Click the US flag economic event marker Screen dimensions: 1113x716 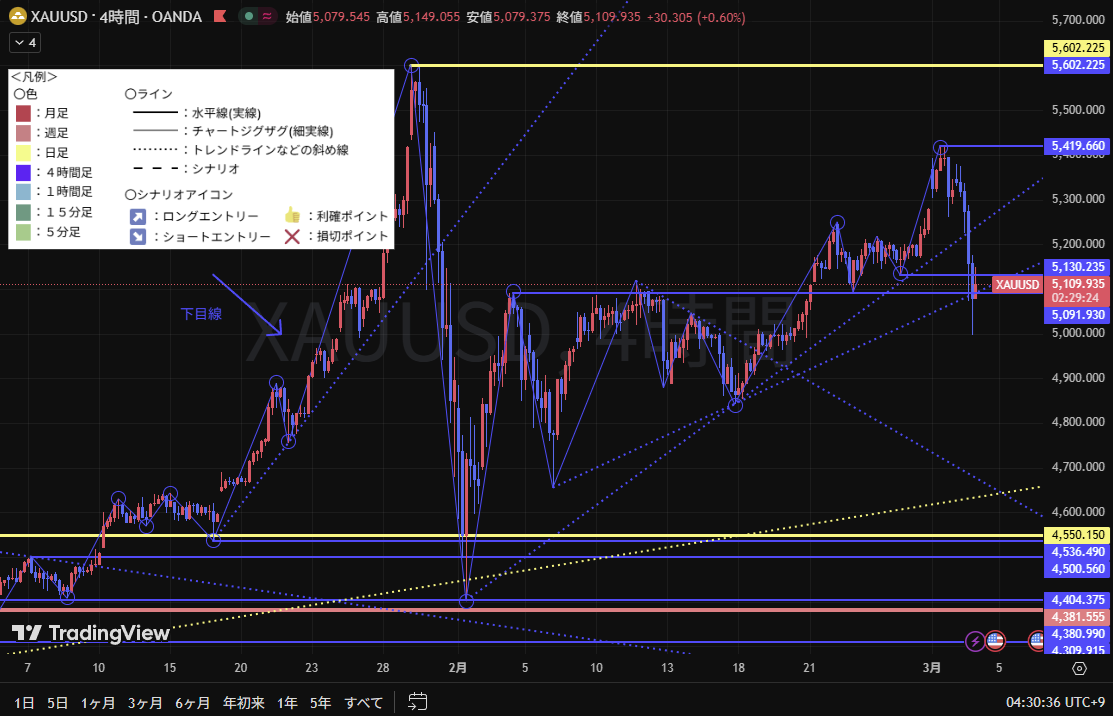(995, 640)
